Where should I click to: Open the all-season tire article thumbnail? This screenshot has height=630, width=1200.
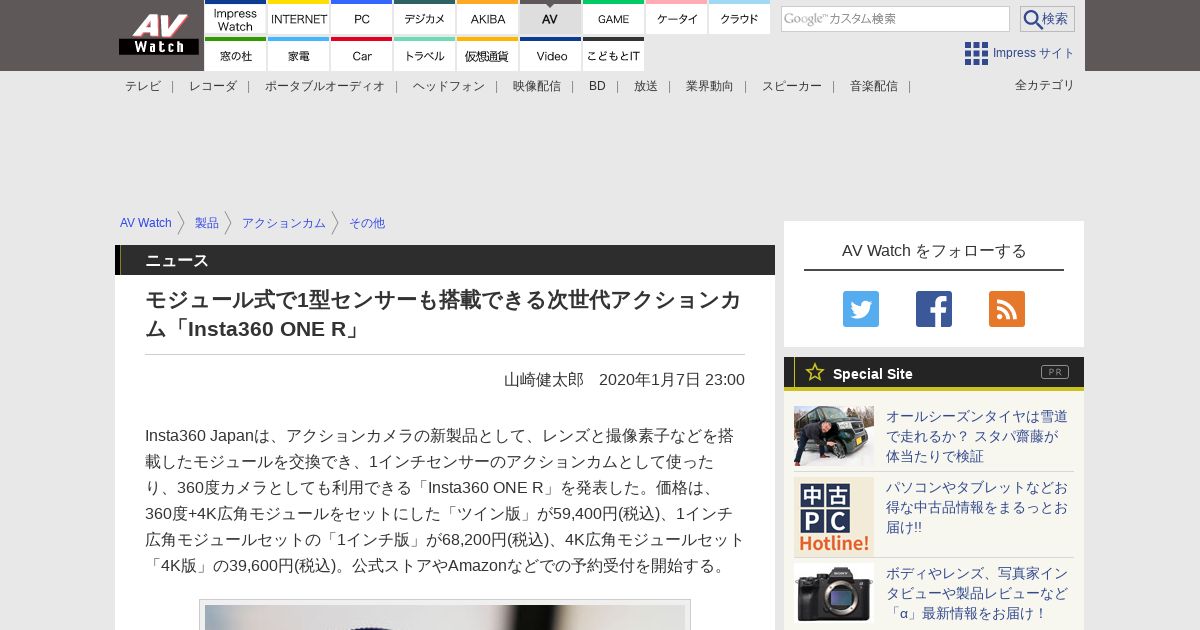click(834, 436)
